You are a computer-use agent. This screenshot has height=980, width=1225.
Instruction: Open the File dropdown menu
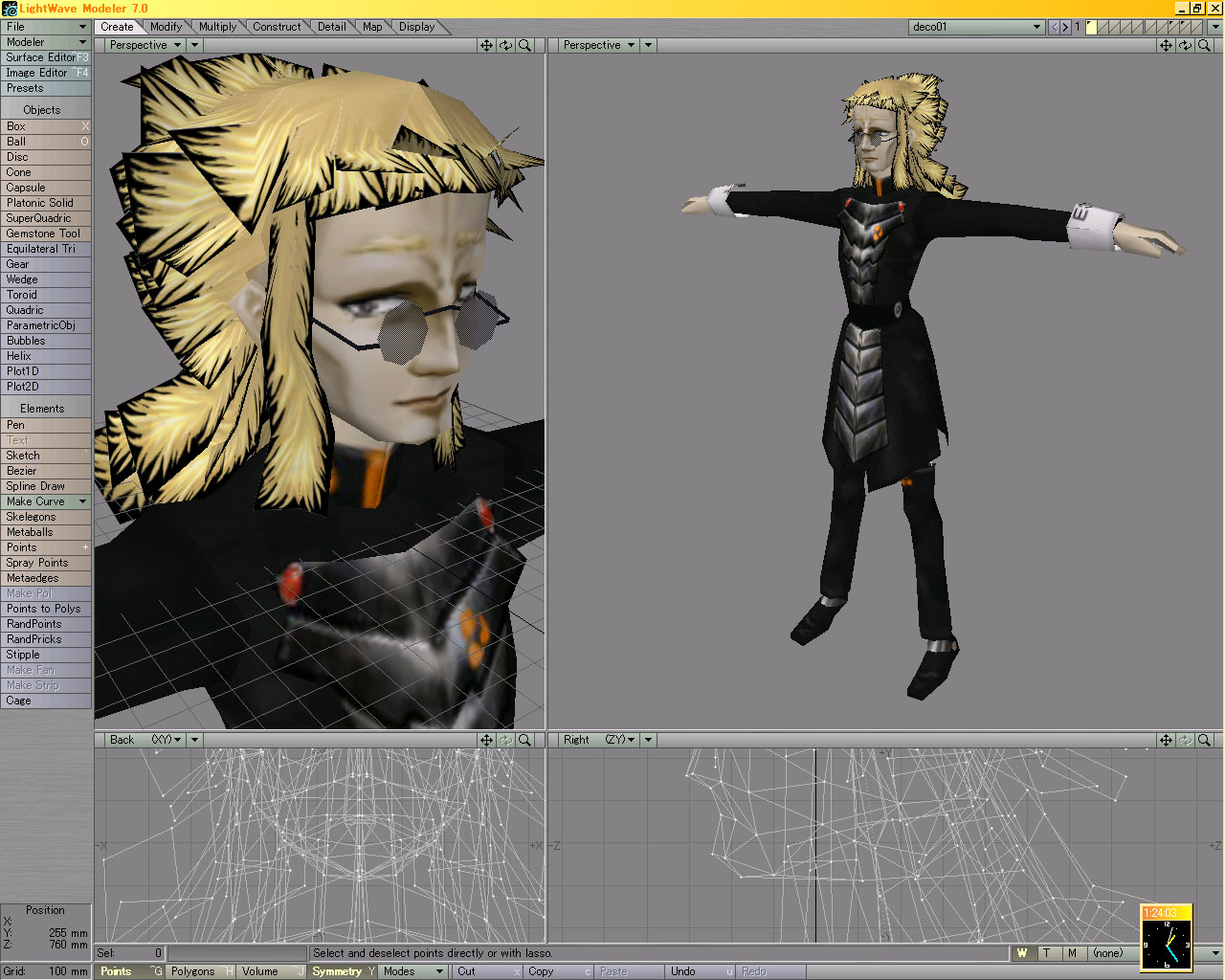click(45, 27)
